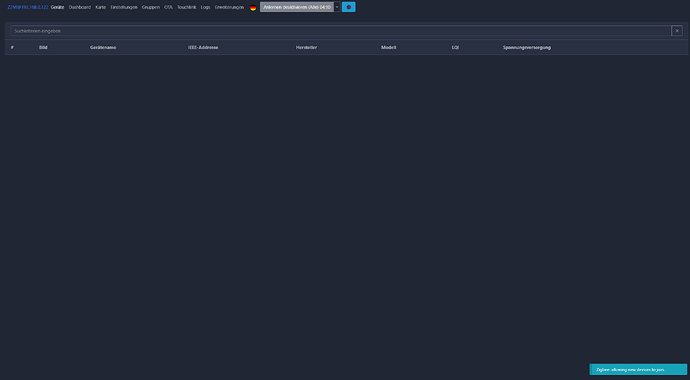Open the Erweiterungen page
690x380 pixels.
pos(229,7)
